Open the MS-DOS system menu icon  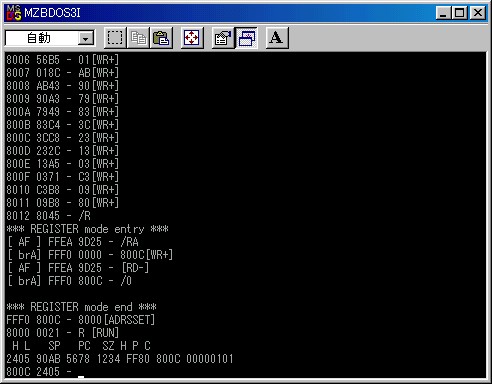point(14,13)
